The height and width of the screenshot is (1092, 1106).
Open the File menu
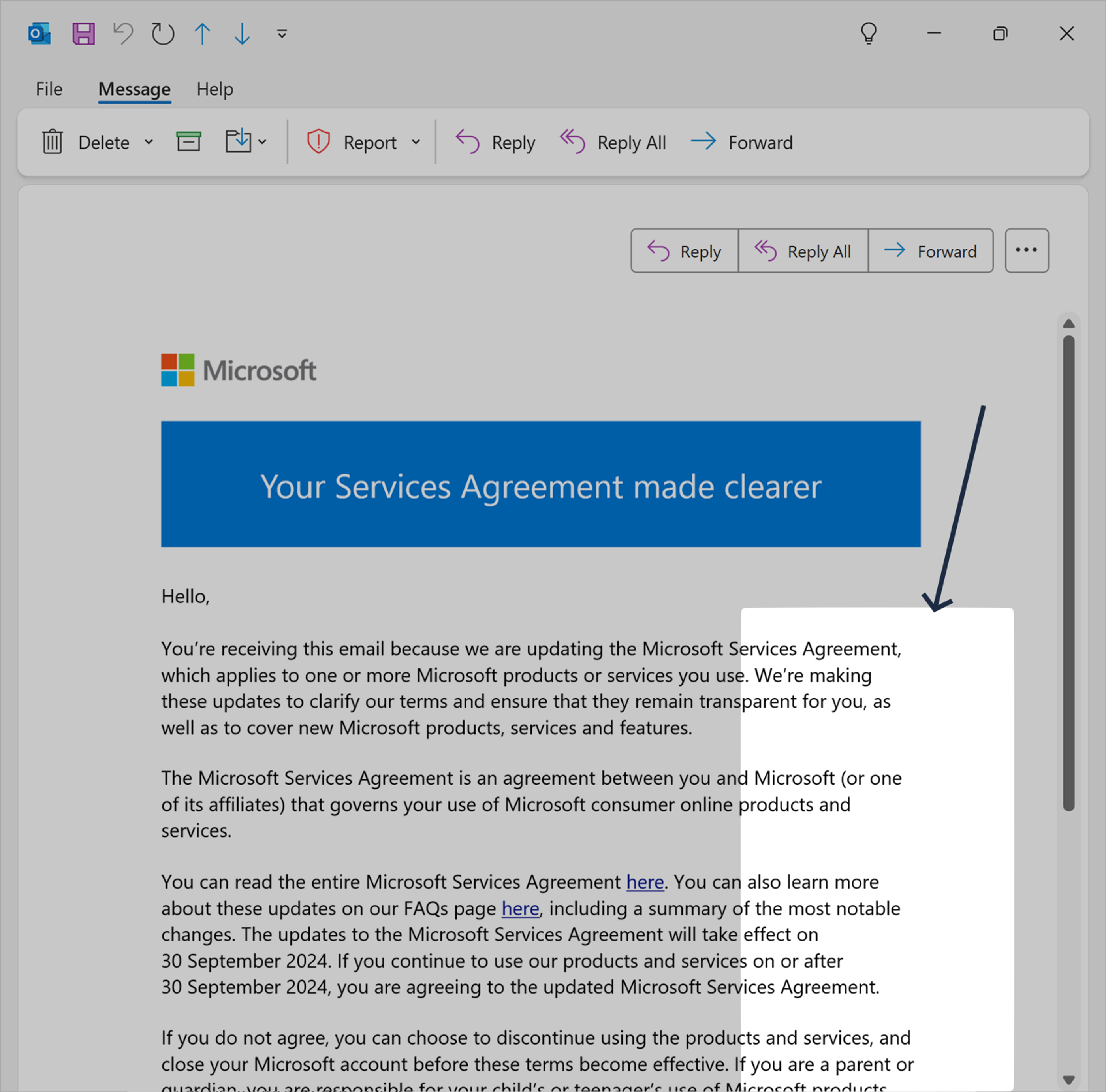[x=49, y=89]
